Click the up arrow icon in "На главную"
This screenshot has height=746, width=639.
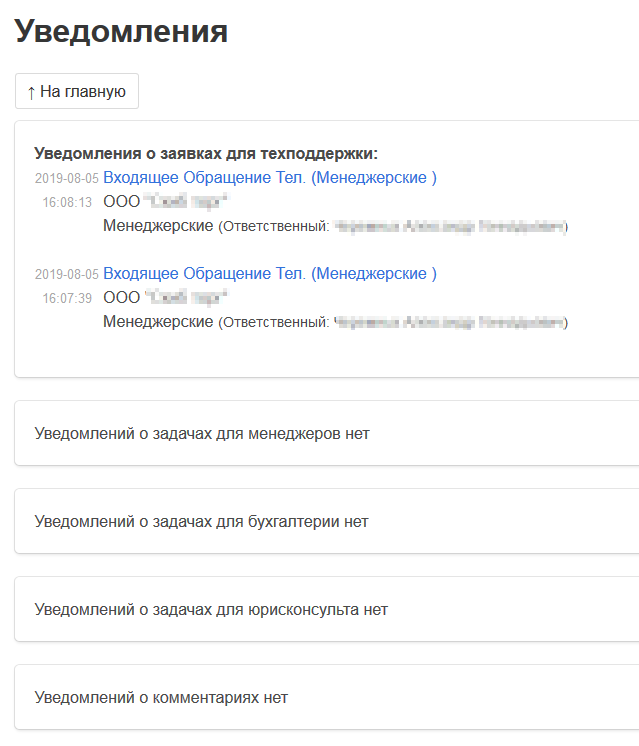tap(31, 92)
